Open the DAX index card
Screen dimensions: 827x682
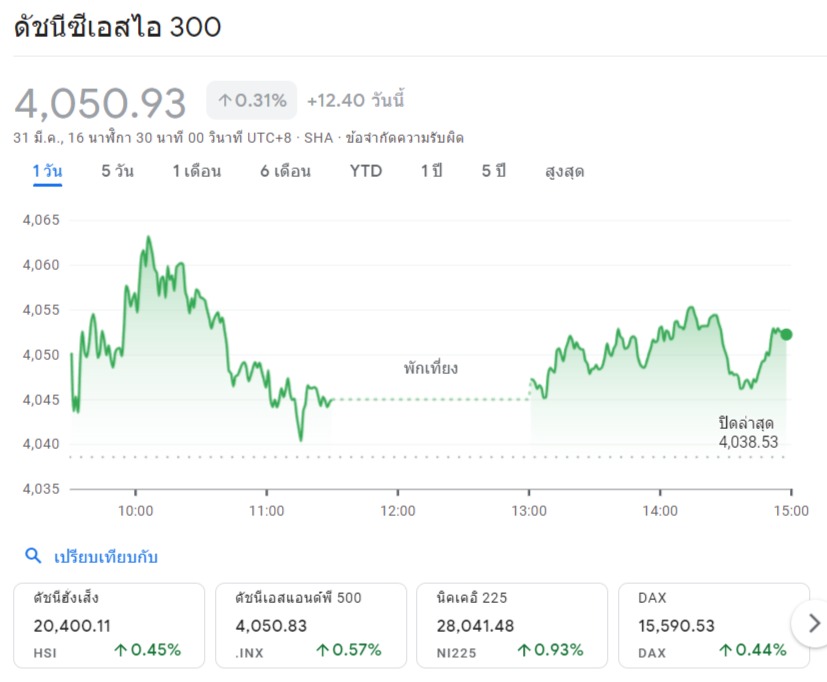[x=714, y=625]
